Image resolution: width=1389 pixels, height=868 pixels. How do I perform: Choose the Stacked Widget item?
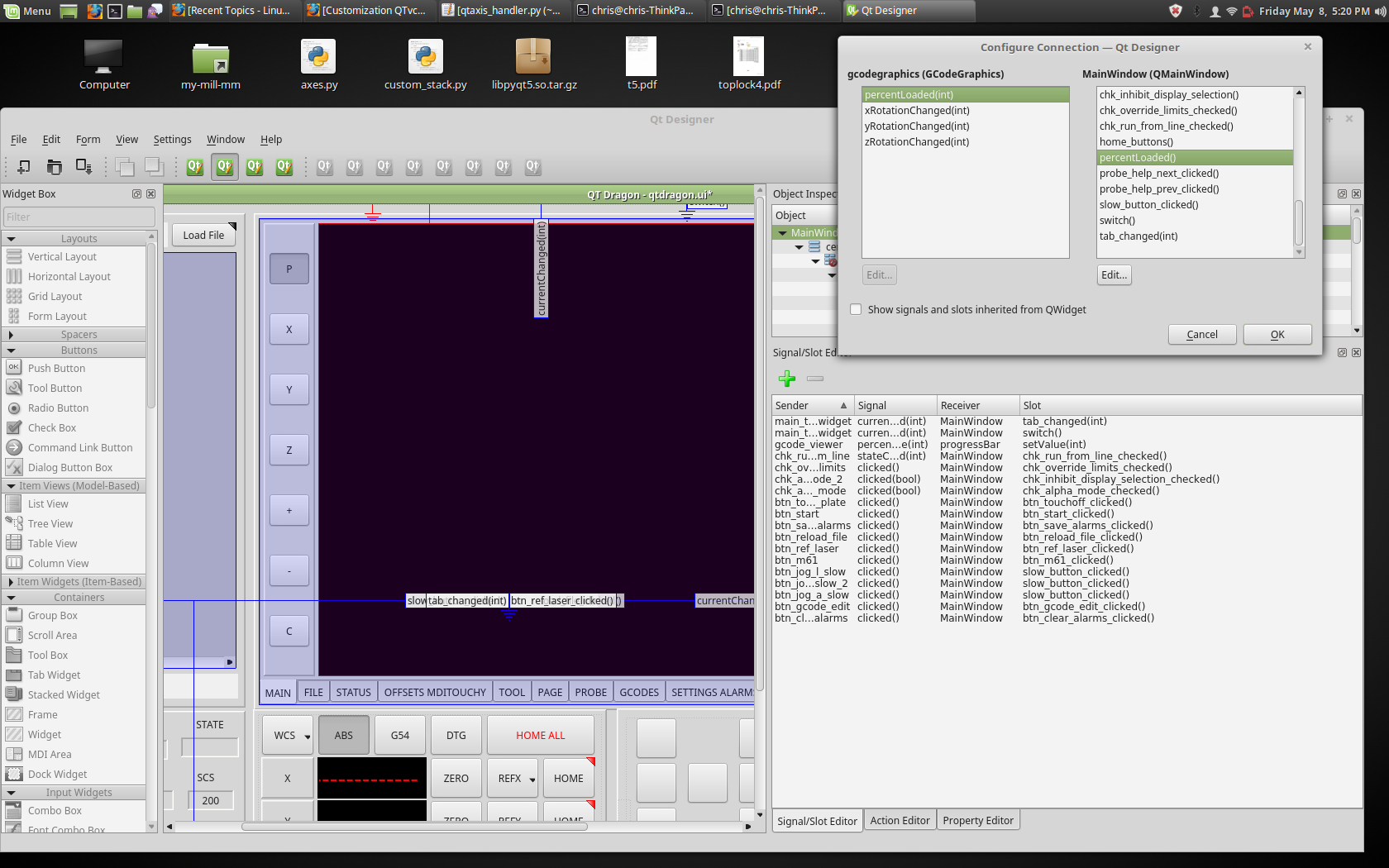(x=64, y=695)
